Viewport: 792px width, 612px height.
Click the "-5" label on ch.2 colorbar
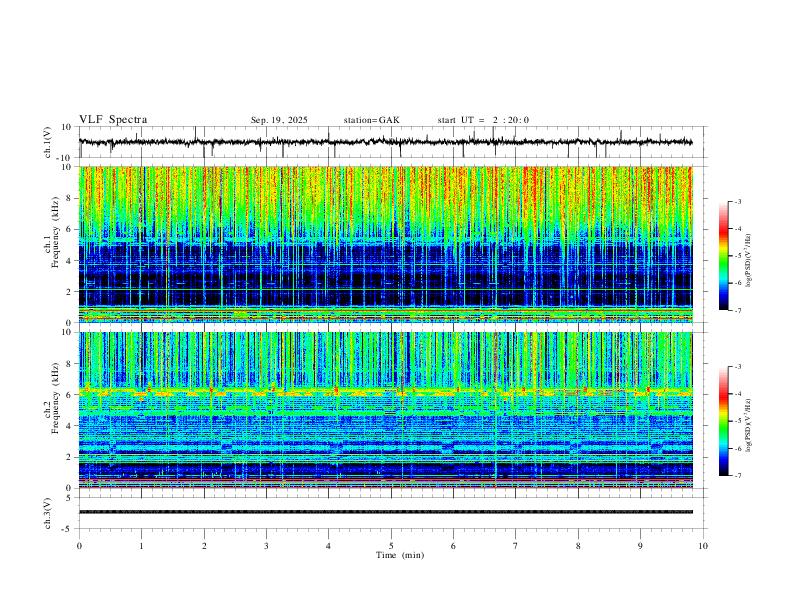pos(737,421)
